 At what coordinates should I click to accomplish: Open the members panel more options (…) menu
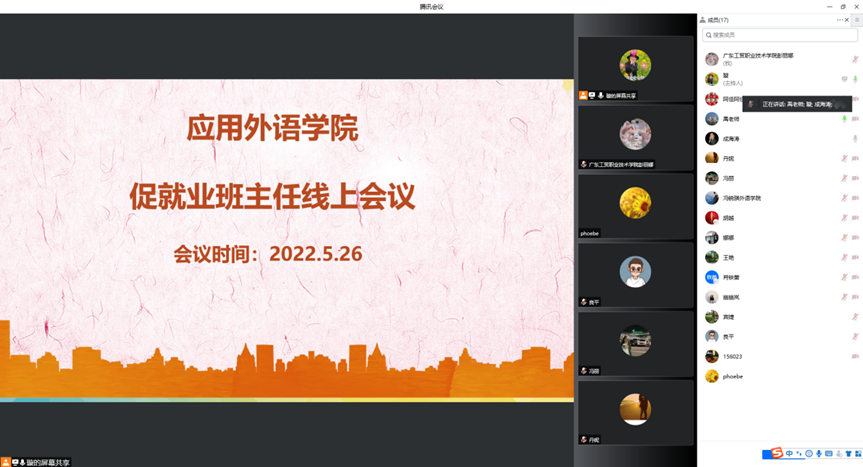click(841, 20)
